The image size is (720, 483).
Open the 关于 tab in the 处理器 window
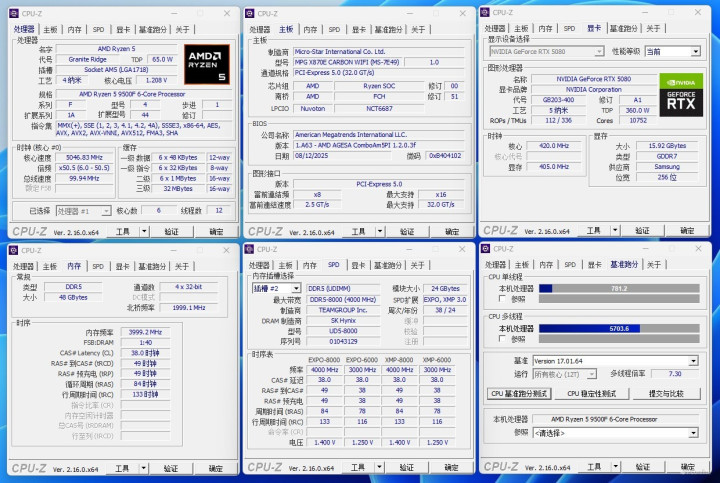[182, 29]
